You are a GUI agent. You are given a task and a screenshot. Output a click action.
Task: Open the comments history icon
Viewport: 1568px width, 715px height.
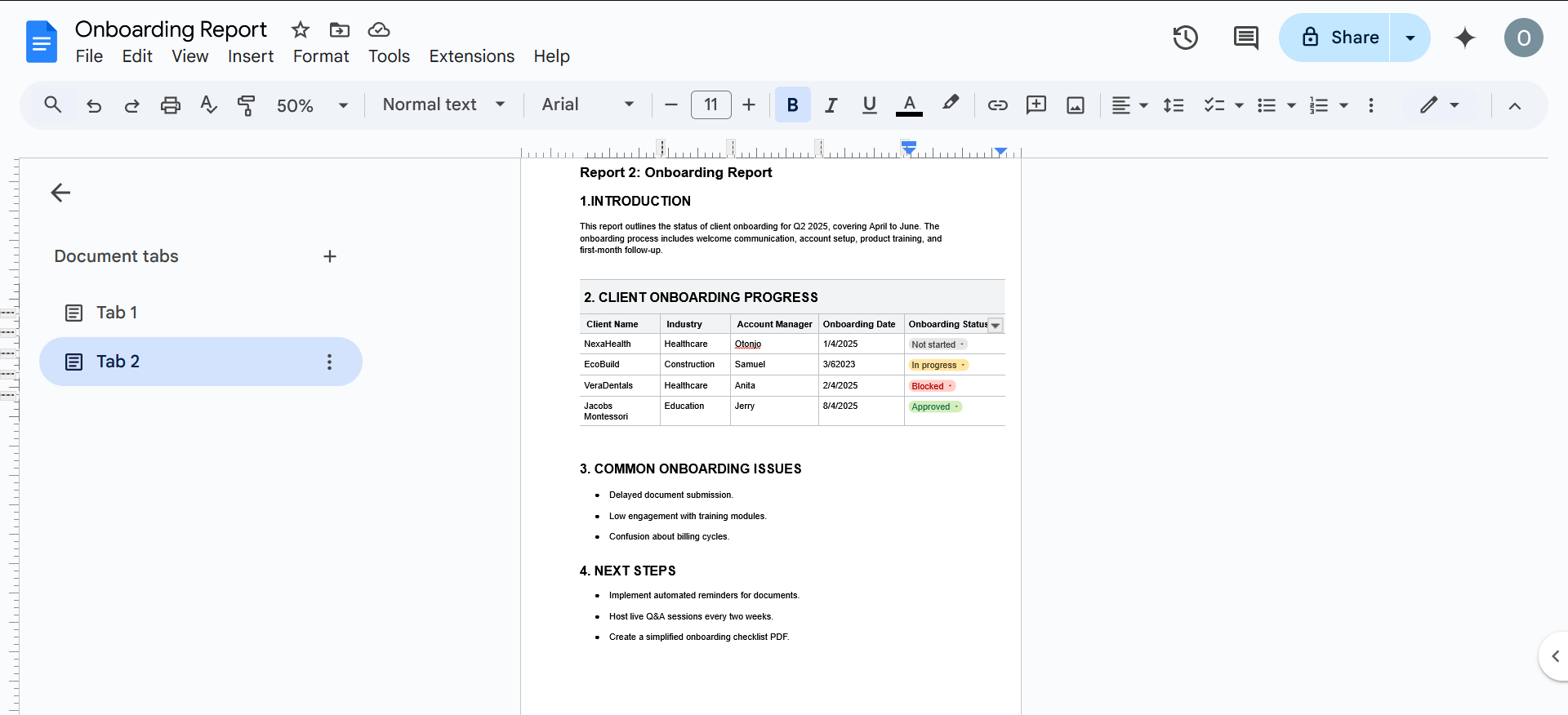tap(1245, 38)
